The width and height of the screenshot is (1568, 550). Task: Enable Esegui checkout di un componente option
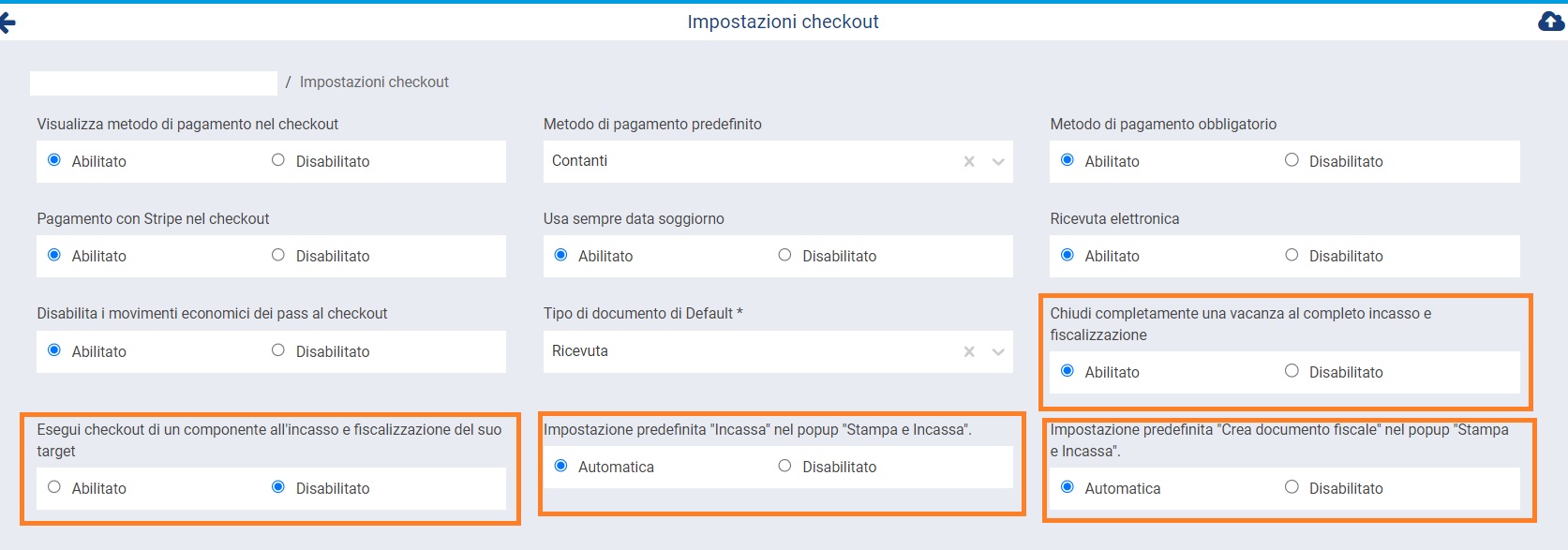pos(54,487)
